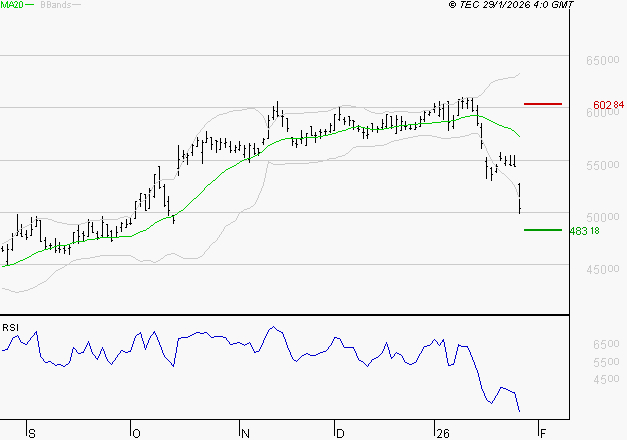Click the BBands legend label
627x440 pixels.
[x=56, y=4]
